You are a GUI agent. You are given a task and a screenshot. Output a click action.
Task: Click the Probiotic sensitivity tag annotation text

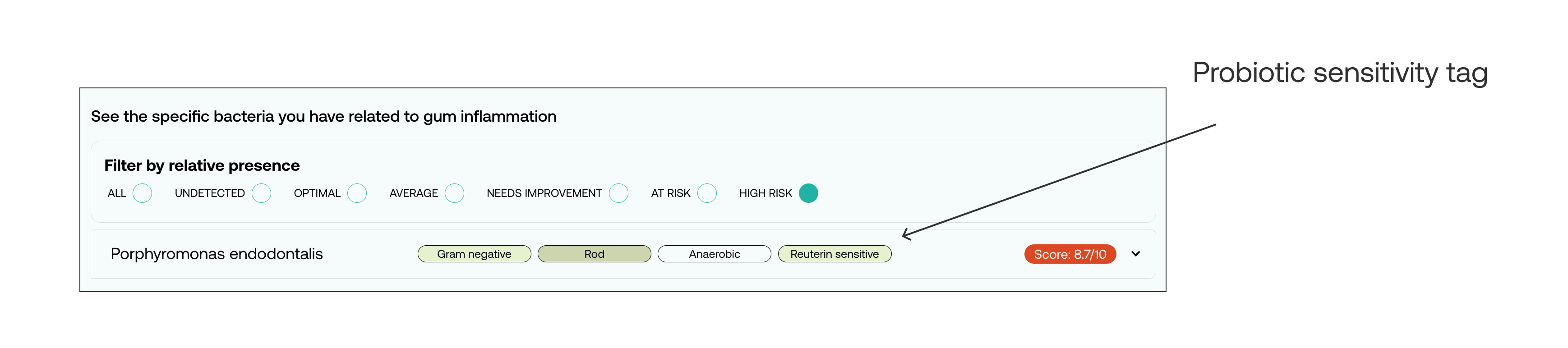pyautogui.click(x=1340, y=73)
